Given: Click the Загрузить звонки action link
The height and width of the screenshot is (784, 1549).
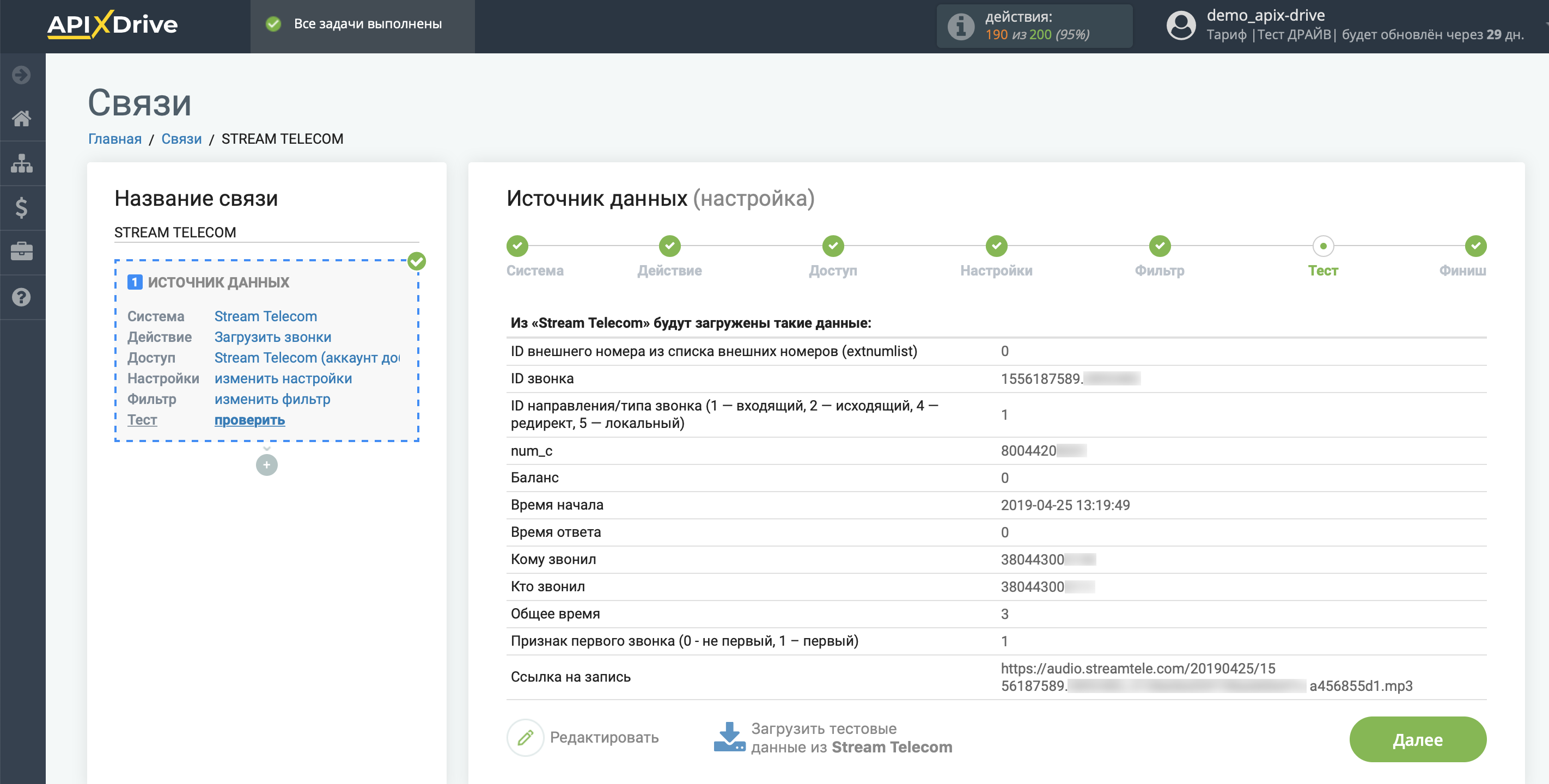Looking at the screenshot, I should click(273, 338).
